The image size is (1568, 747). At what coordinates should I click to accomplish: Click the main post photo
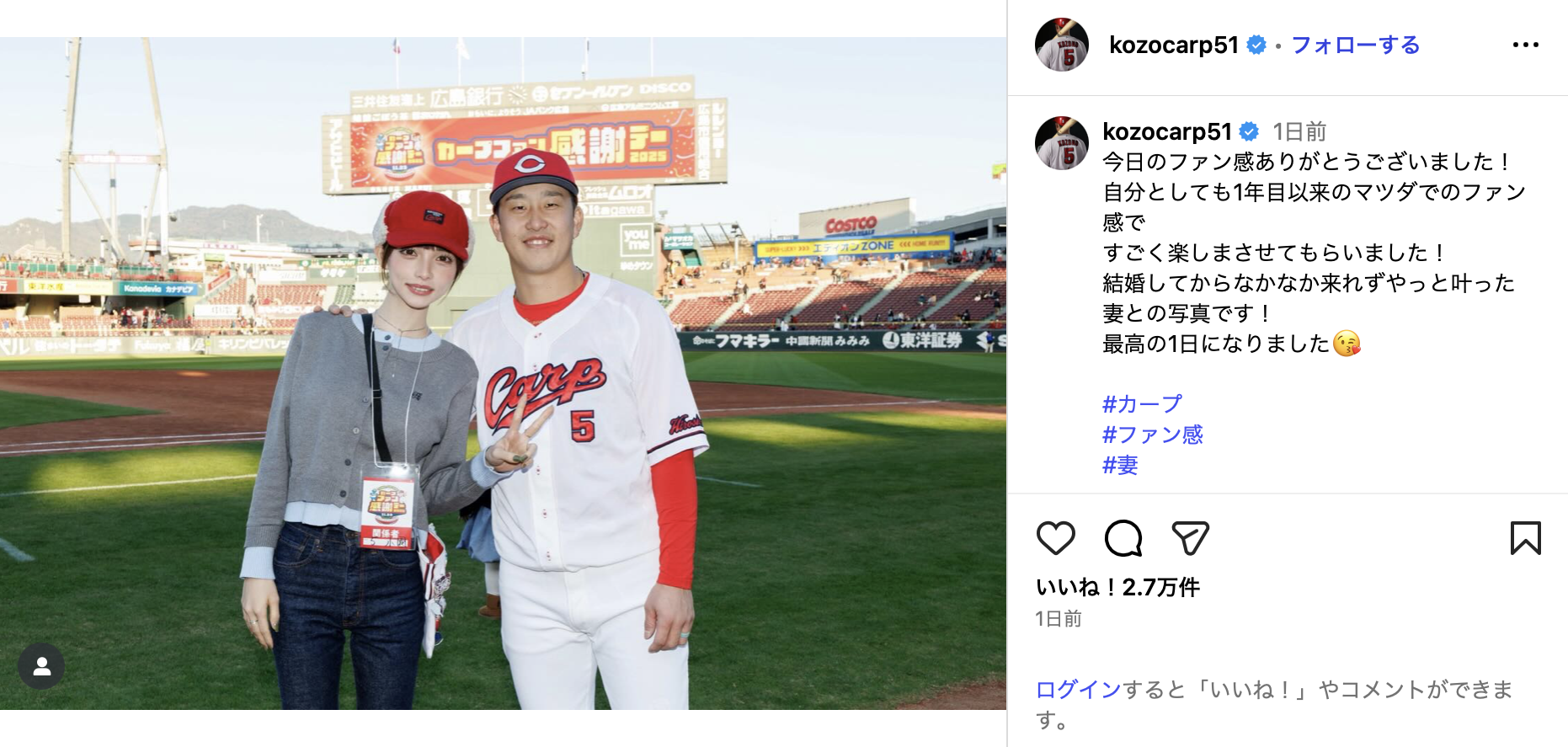pyautogui.click(x=503, y=373)
